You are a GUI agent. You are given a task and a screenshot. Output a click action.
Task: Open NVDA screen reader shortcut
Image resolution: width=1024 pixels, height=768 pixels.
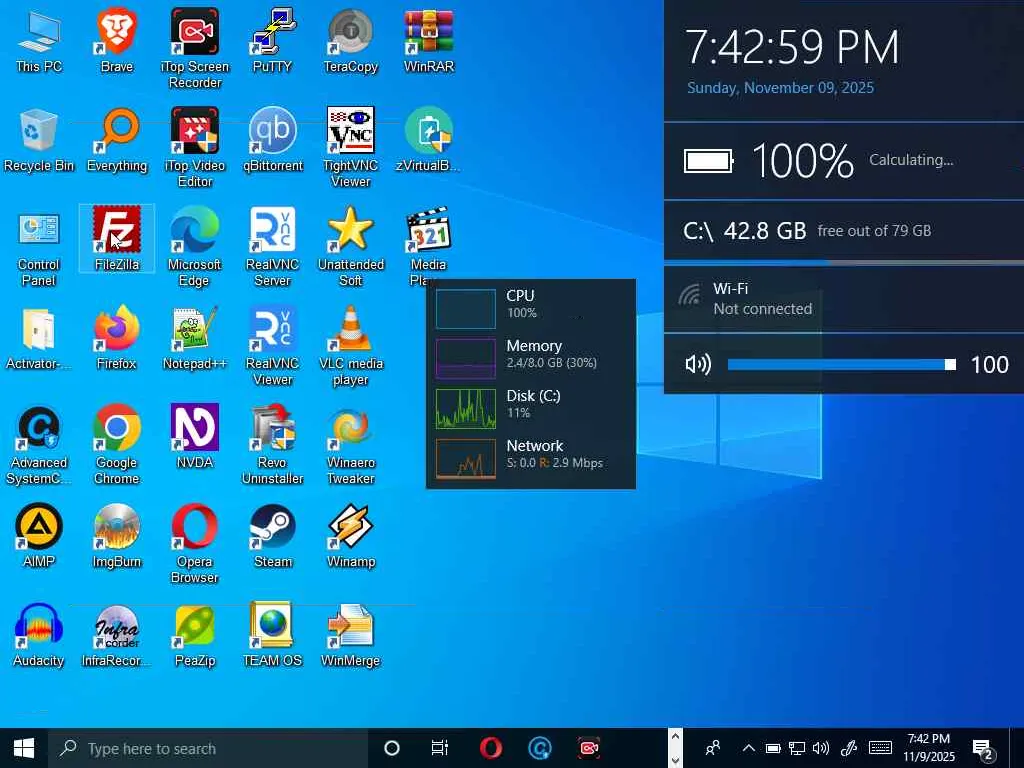195,438
